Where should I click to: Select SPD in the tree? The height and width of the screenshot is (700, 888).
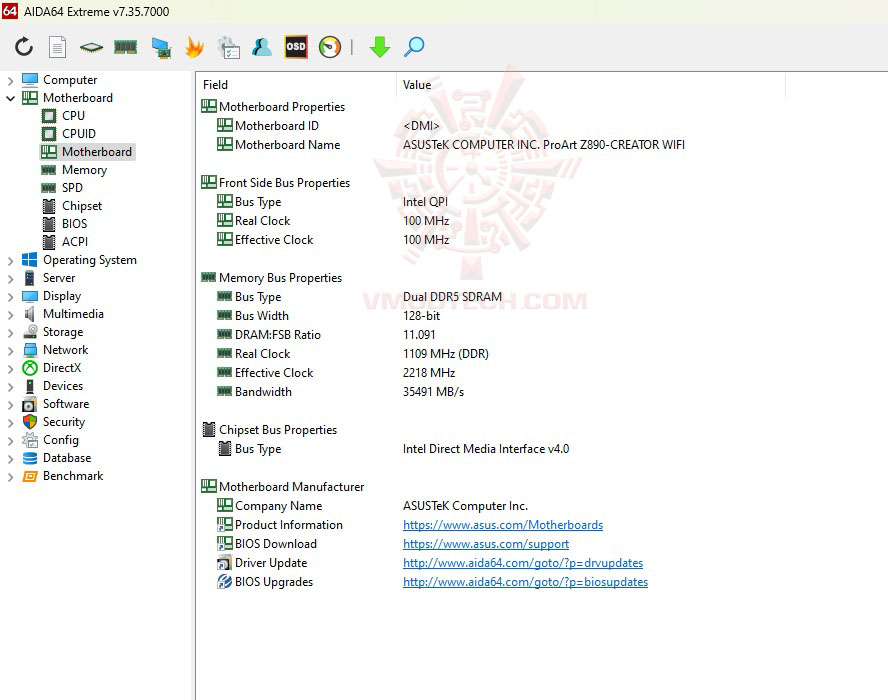(x=72, y=187)
